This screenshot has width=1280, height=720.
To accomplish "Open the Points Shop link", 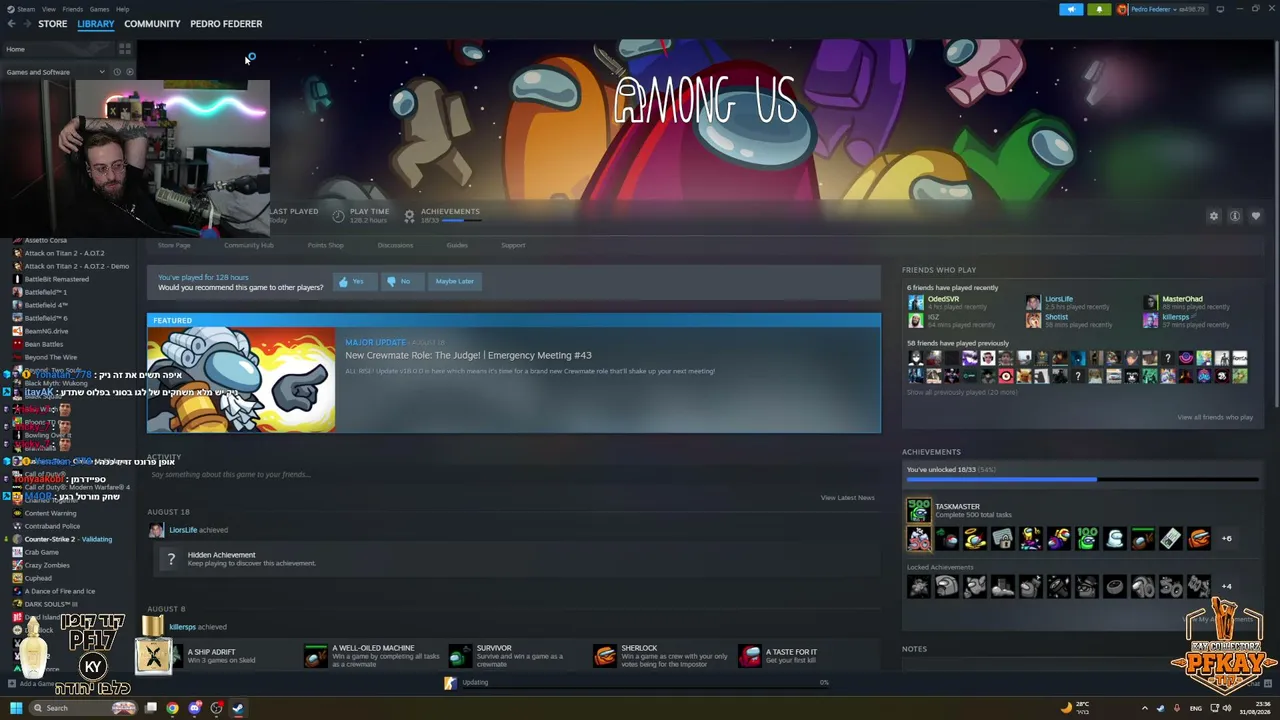I will click(x=325, y=245).
